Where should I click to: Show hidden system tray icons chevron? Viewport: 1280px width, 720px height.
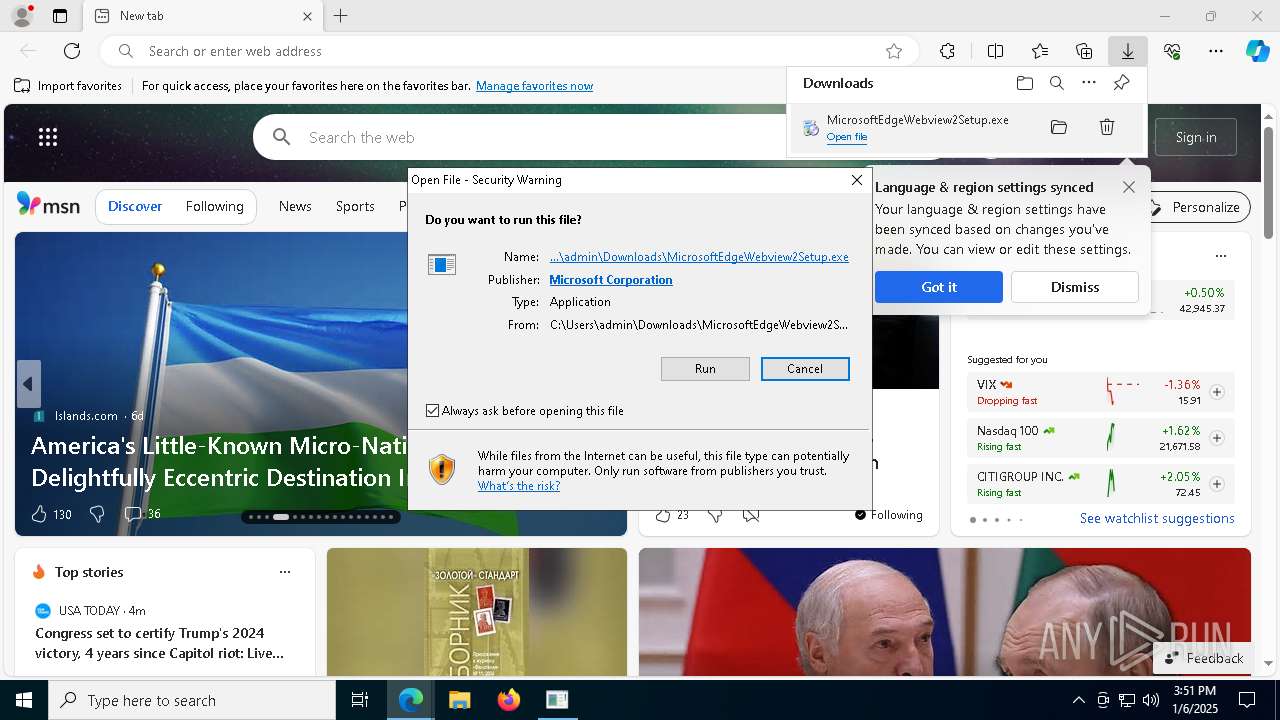click(1078, 700)
